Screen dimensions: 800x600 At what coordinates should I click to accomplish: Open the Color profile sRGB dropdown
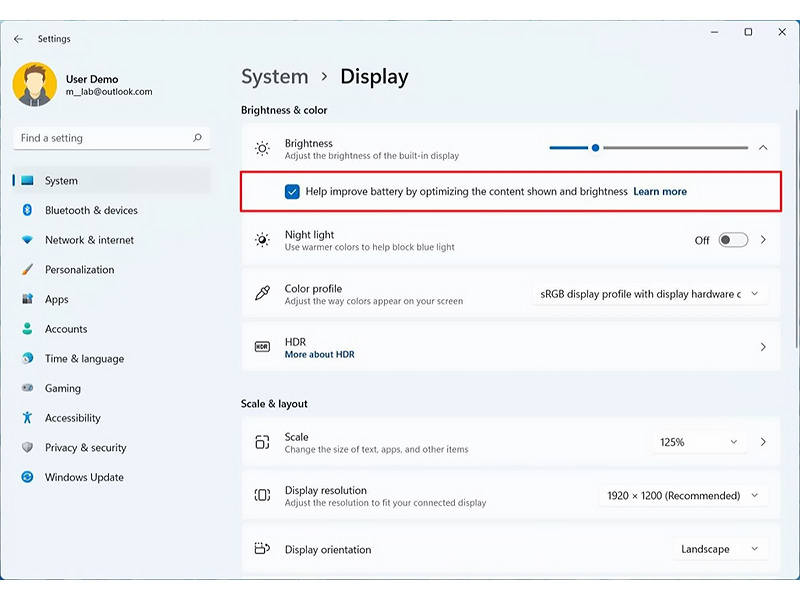[649, 294]
